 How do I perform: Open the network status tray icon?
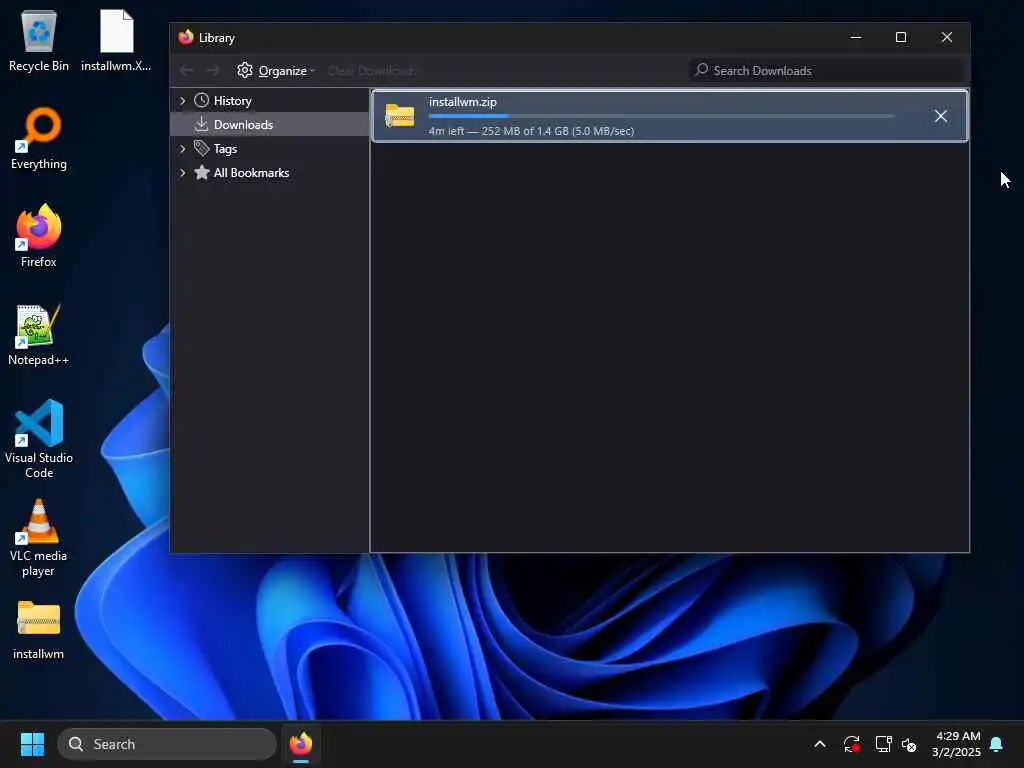click(883, 744)
